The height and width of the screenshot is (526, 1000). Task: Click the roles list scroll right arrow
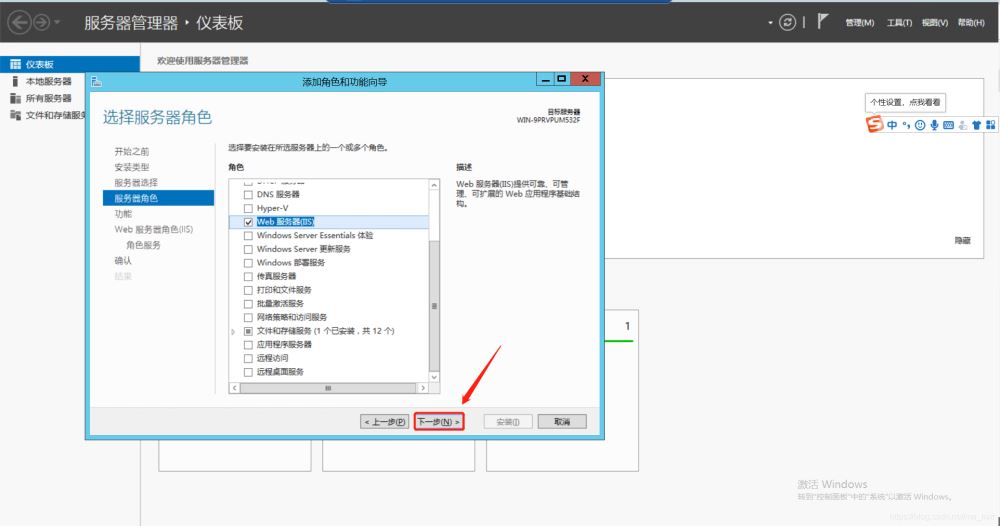pos(423,388)
